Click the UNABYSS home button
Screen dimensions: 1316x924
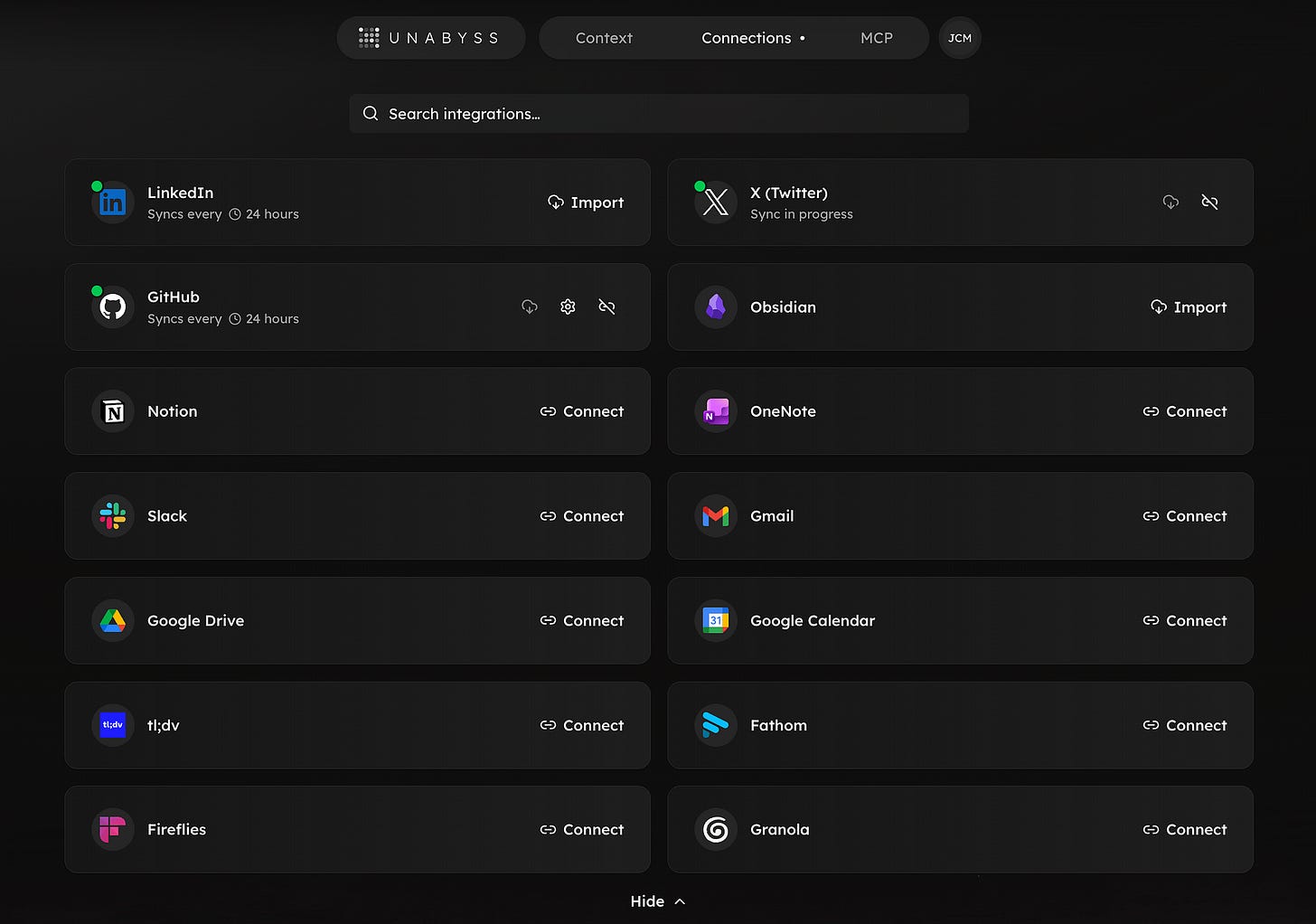tap(431, 38)
